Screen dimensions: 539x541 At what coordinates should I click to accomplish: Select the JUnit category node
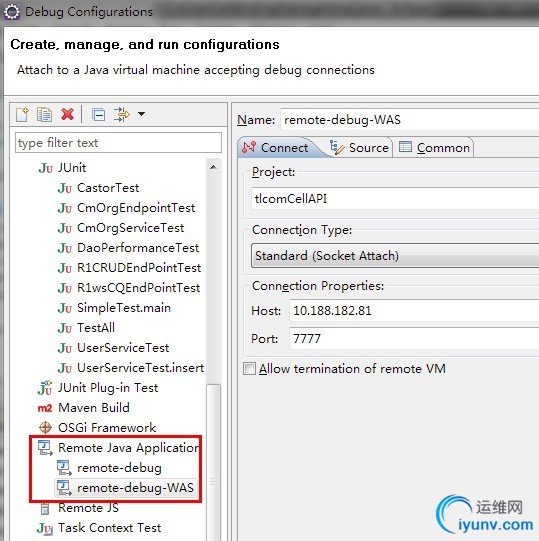coord(72,168)
